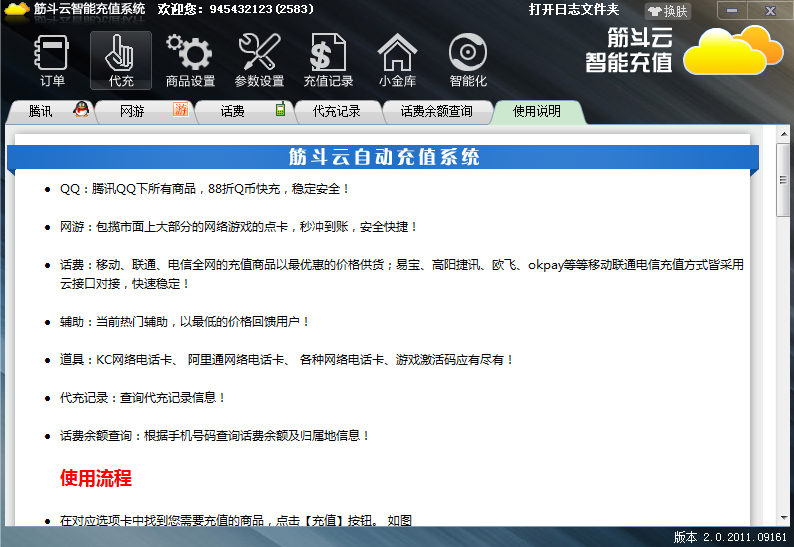
Task: Open 商品设置 gear icon
Action: tap(190, 60)
